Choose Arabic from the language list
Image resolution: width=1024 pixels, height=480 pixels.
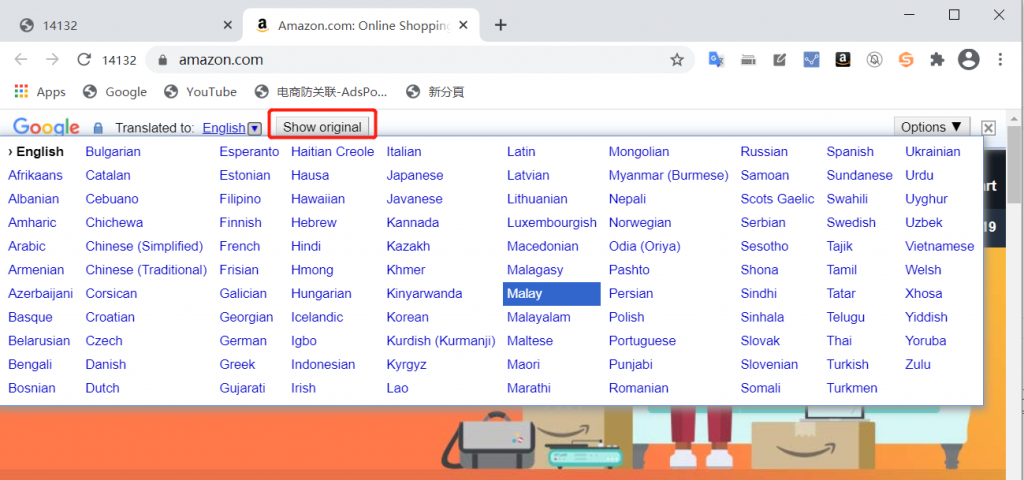coord(27,246)
